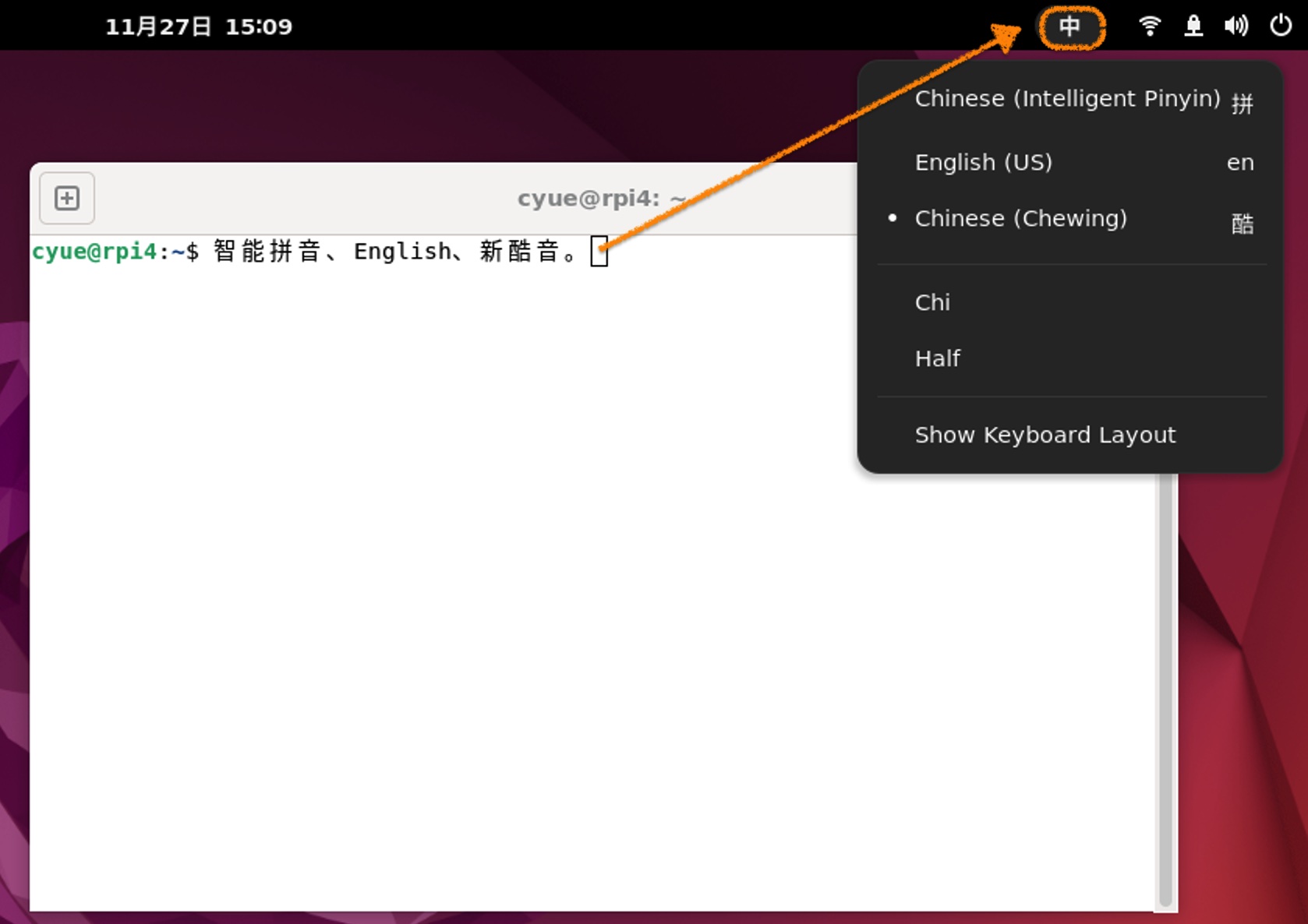Click the 'en' indicator beside English (US)
The height and width of the screenshot is (924, 1308).
tap(1239, 163)
